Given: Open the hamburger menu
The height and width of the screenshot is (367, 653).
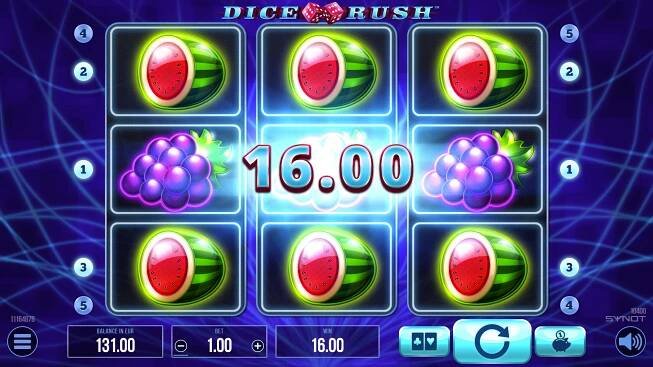Looking at the screenshot, I should (22, 342).
